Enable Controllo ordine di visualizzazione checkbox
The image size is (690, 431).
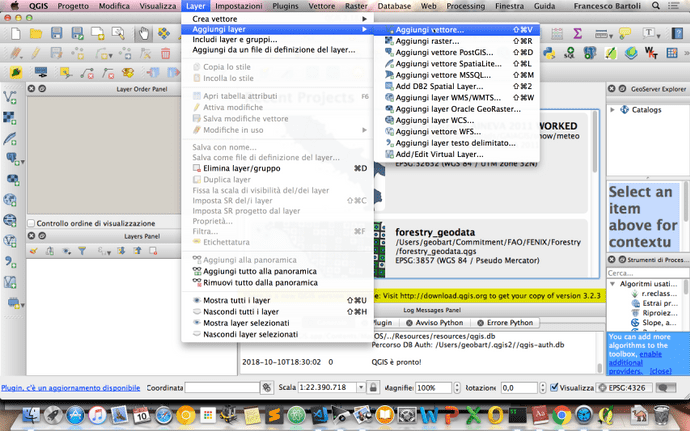coord(31,223)
